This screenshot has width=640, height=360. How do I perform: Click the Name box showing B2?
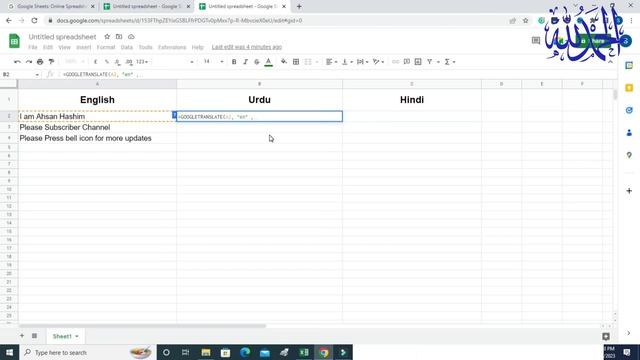(x=20, y=74)
